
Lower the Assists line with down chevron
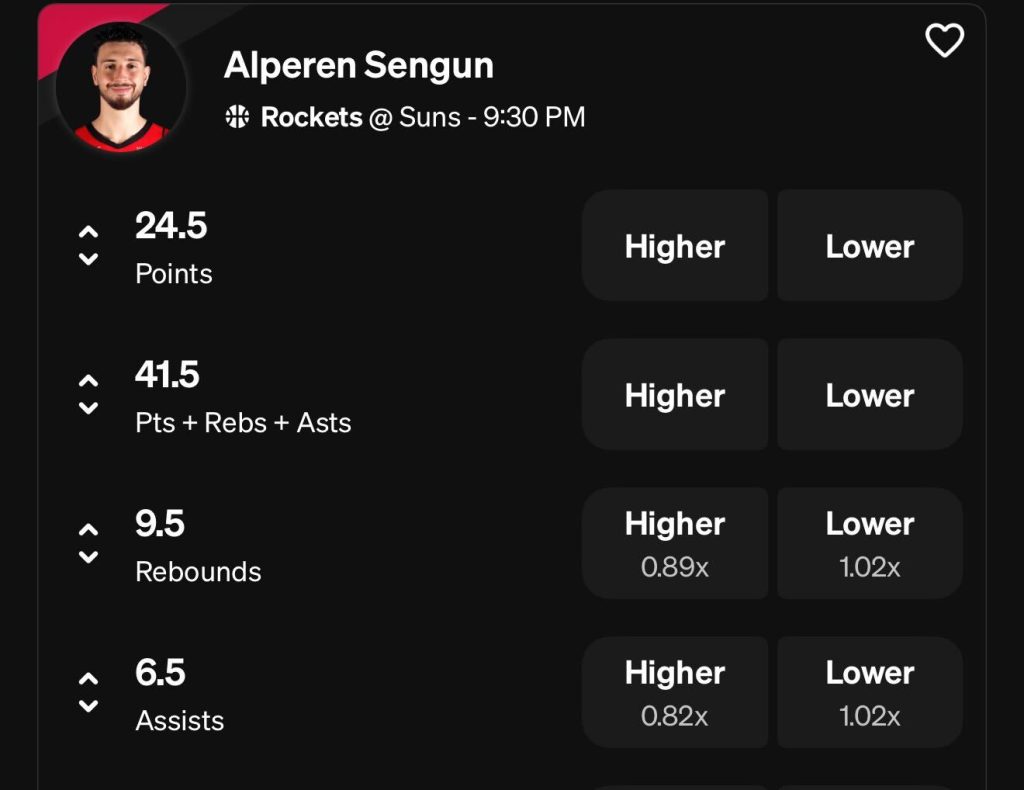(89, 706)
